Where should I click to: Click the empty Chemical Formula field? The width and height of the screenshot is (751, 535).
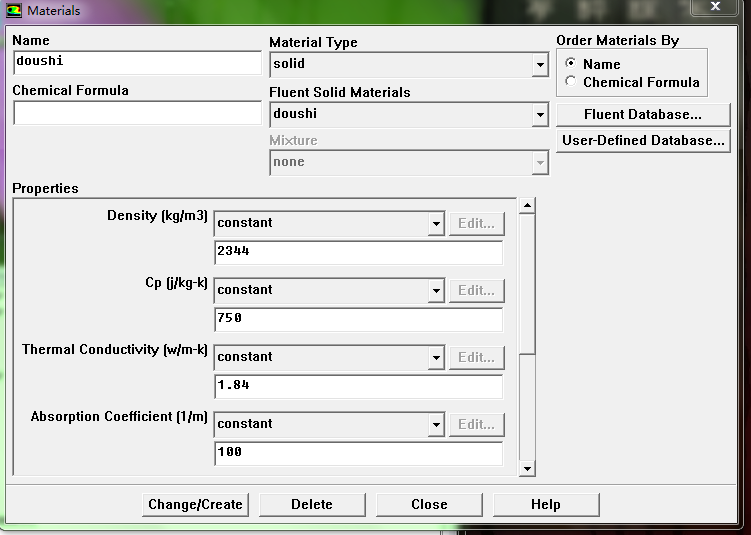(137, 113)
